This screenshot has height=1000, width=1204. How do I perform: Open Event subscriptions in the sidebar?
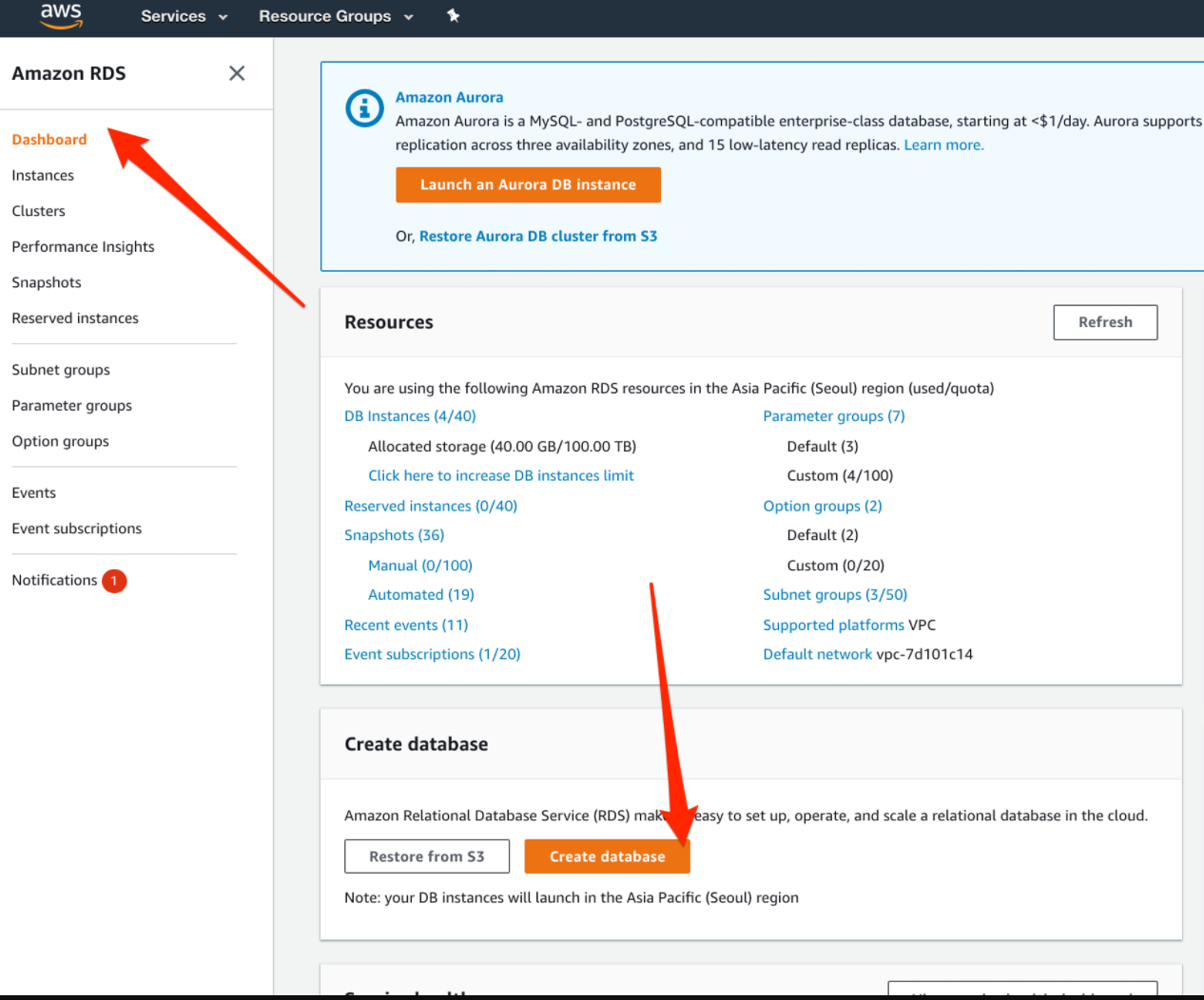click(77, 529)
